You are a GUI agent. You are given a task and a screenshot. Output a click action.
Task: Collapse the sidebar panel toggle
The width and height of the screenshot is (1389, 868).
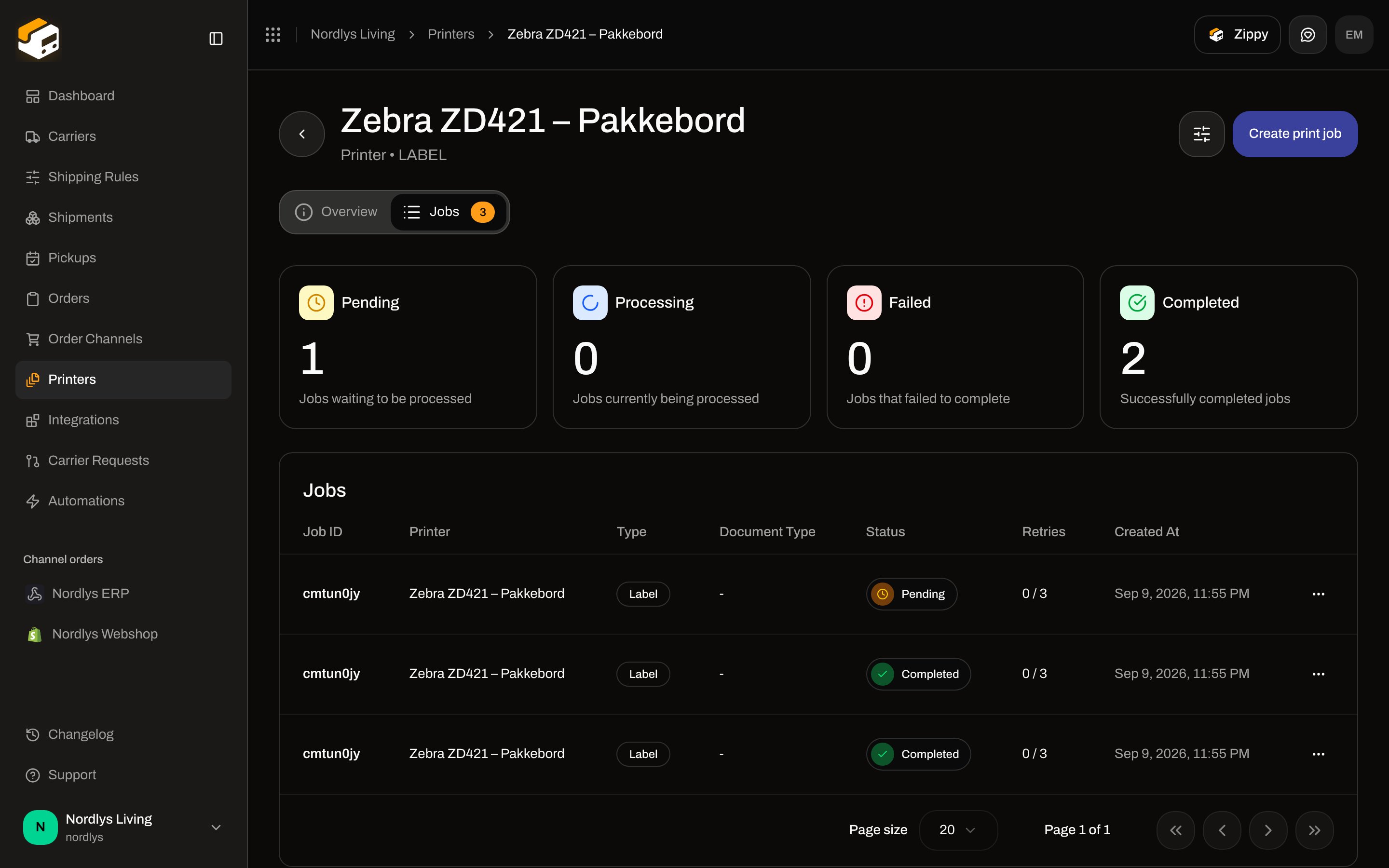click(x=216, y=39)
